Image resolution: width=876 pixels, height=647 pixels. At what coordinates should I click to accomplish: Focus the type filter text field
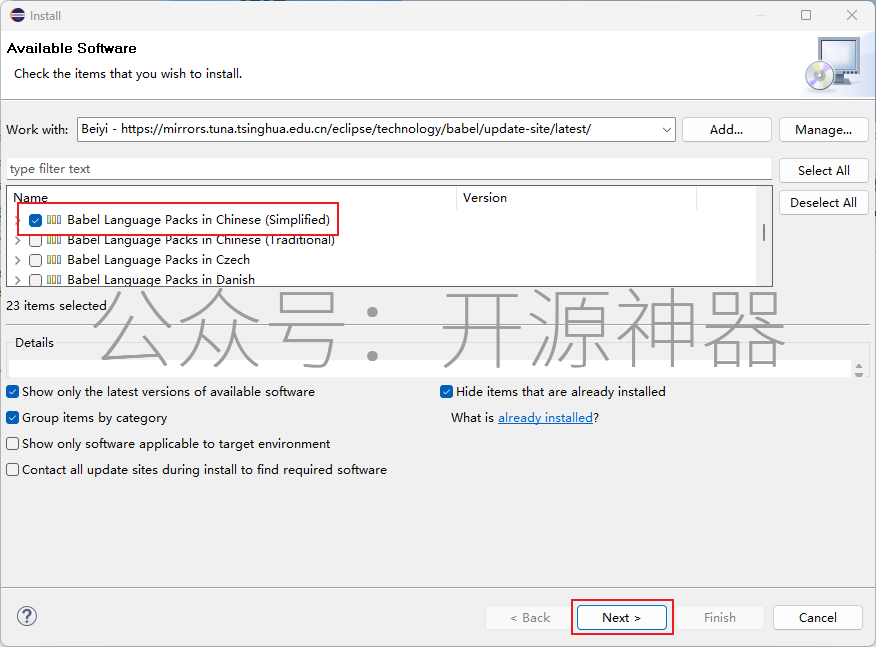(x=389, y=169)
